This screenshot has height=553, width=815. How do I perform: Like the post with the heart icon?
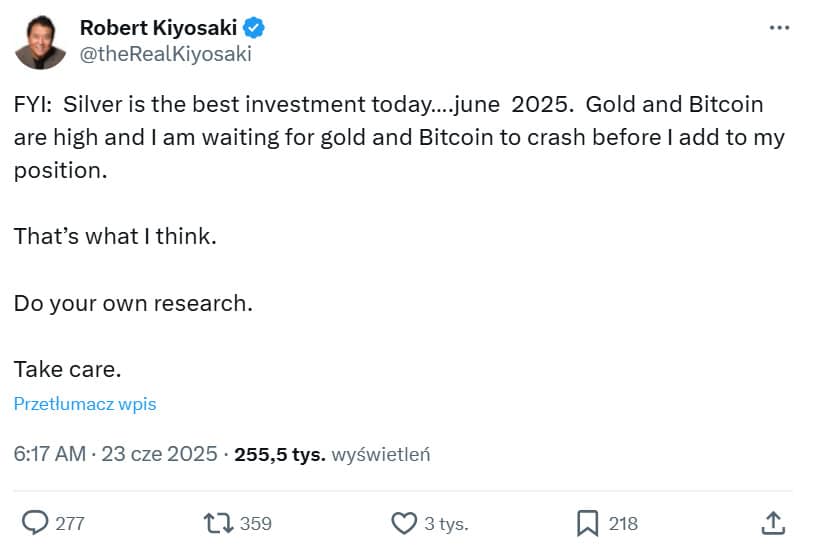coord(404,523)
